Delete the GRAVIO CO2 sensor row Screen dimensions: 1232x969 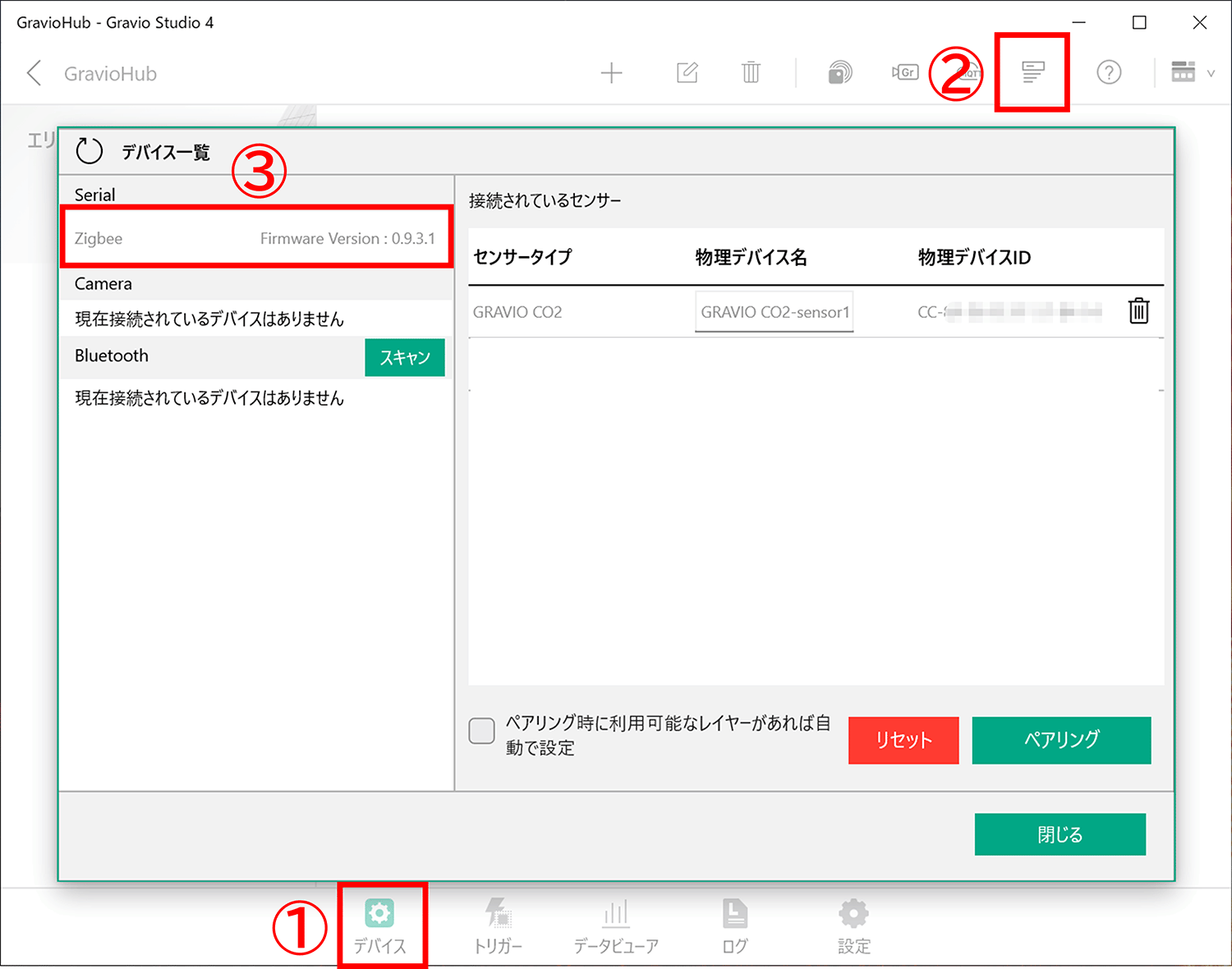coord(1138,311)
